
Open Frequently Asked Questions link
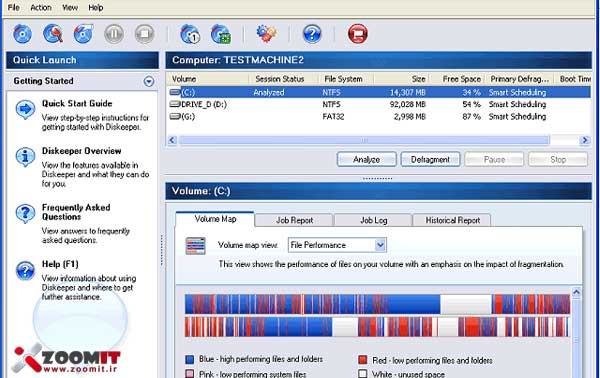76,212
